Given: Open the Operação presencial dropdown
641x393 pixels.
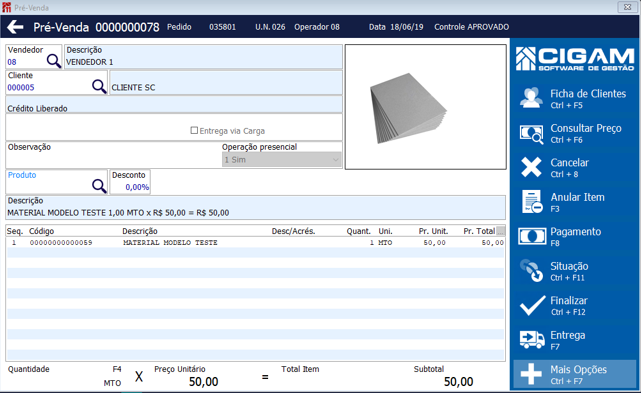Looking at the screenshot, I should [282, 159].
